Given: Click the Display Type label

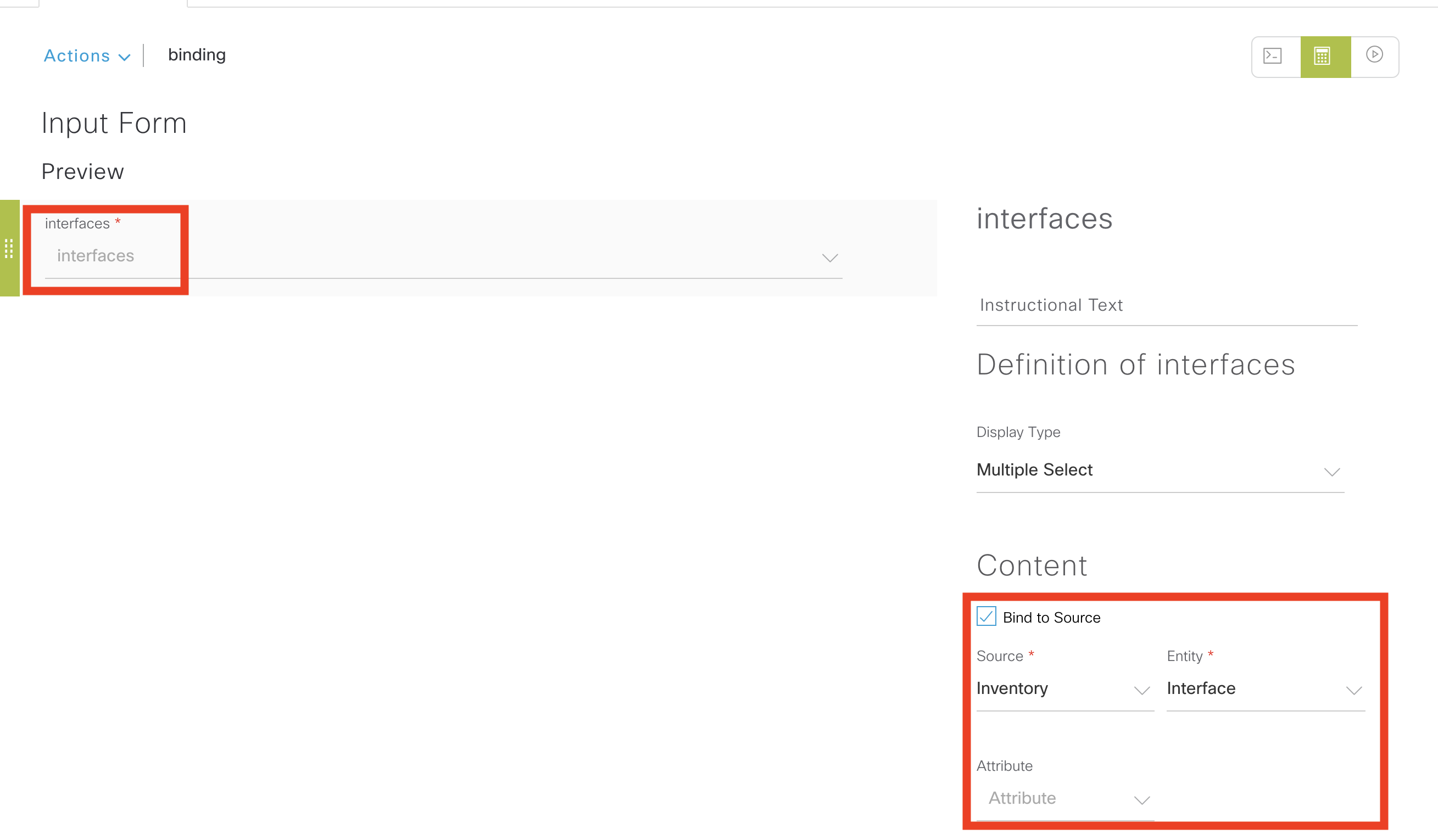Looking at the screenshot, I should coord(1017,432).
